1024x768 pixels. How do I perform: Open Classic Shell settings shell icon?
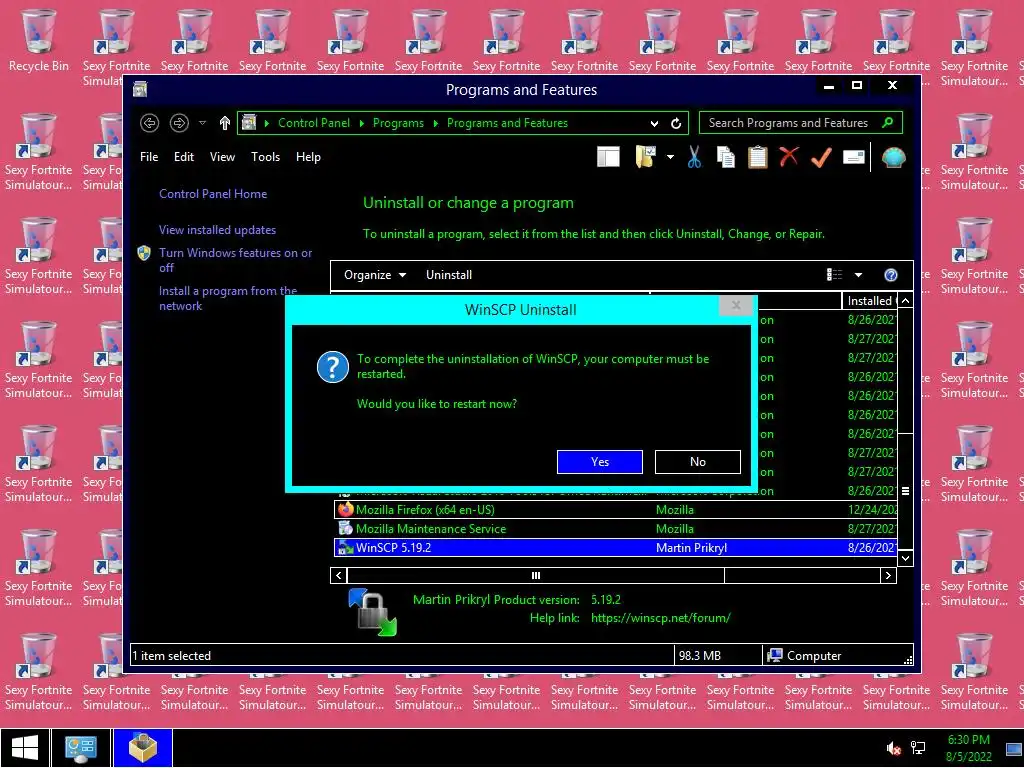pyautogui.click(x=893, y=157)
